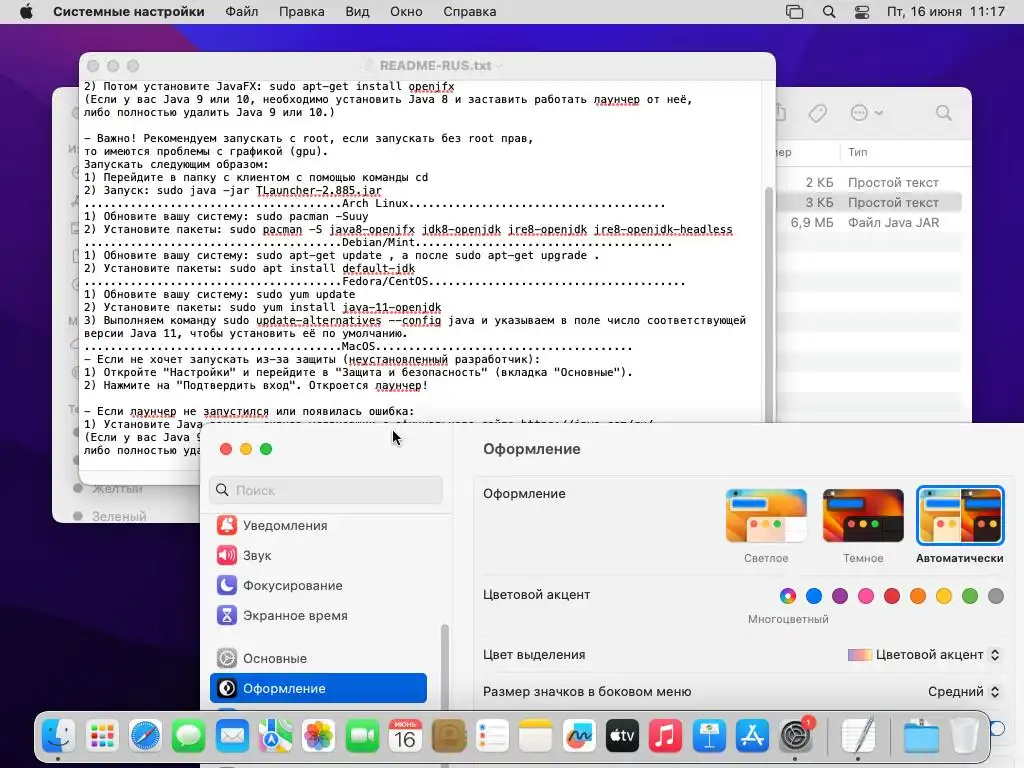Open Calendar showing 16 in the Dock
Image resolution: width=1024 pixels, height=768 pixels.
point(405,736)
